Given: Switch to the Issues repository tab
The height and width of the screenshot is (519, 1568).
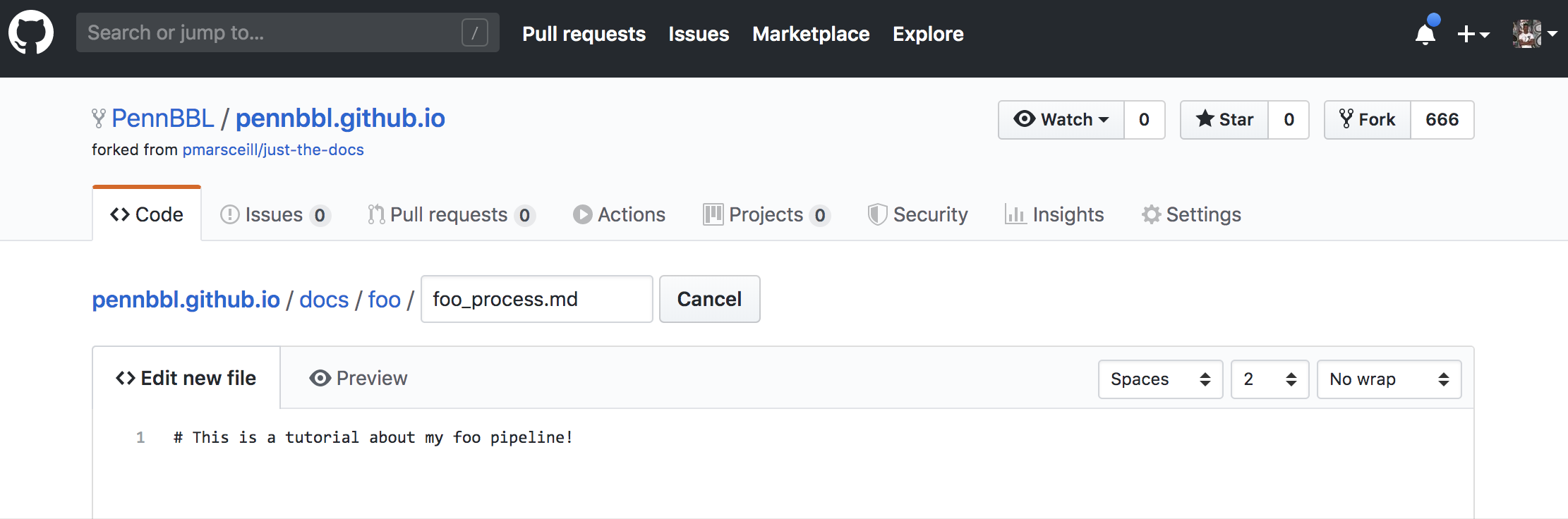Looking at the screenshot, I should coord(275,214).
